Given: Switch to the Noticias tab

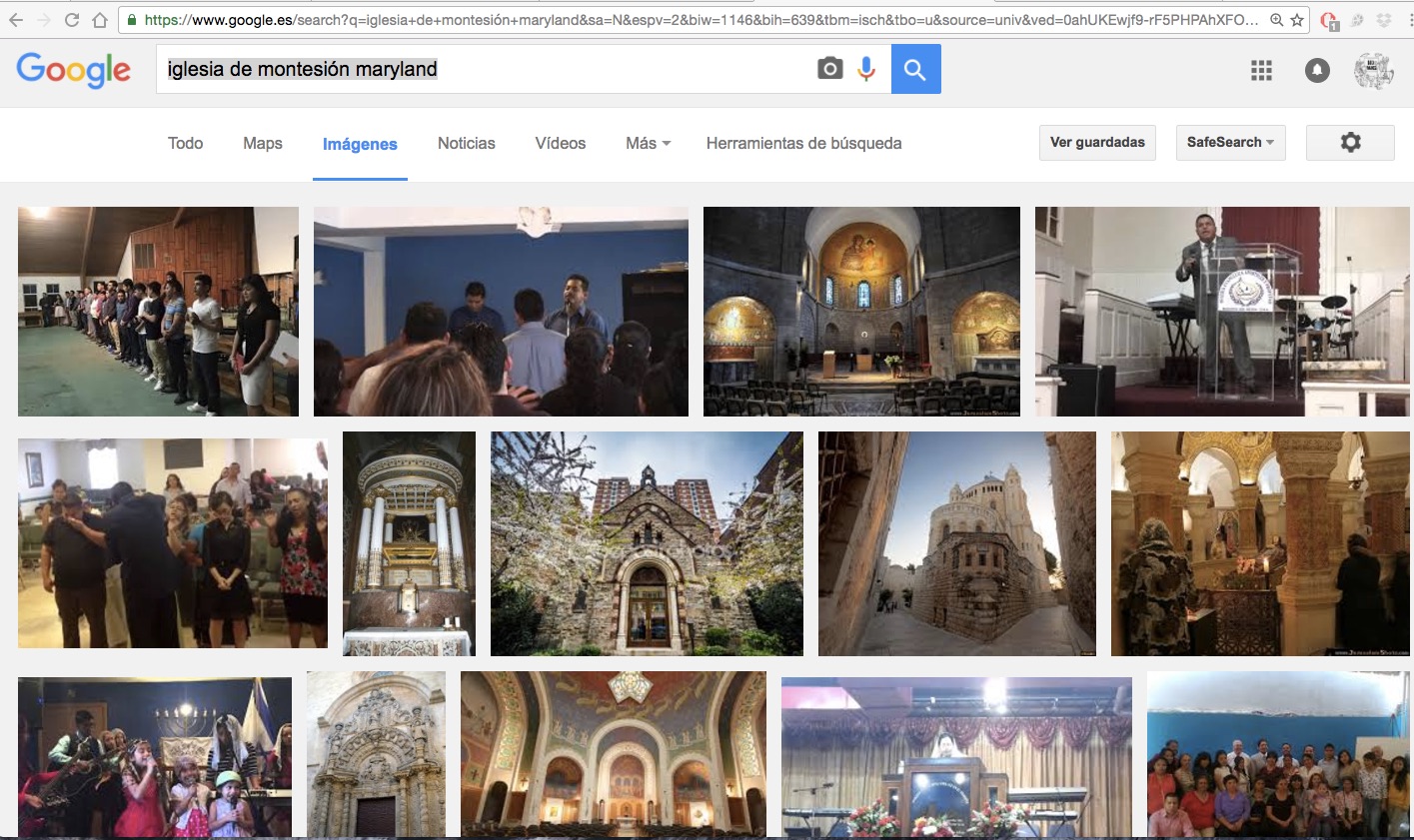Looking at the screenshot, I should click(466, 143).
